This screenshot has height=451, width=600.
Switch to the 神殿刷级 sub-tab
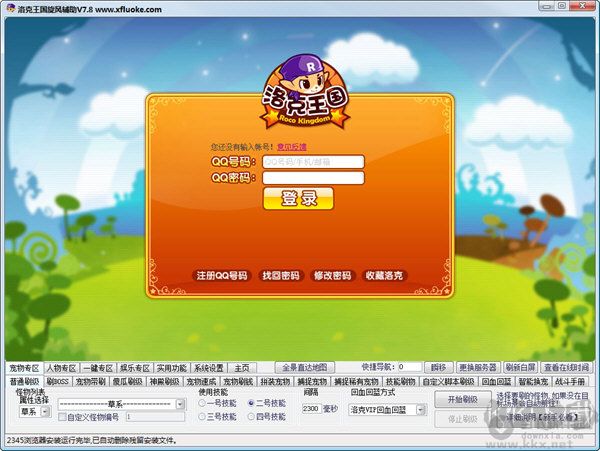[x=165, y=381]
